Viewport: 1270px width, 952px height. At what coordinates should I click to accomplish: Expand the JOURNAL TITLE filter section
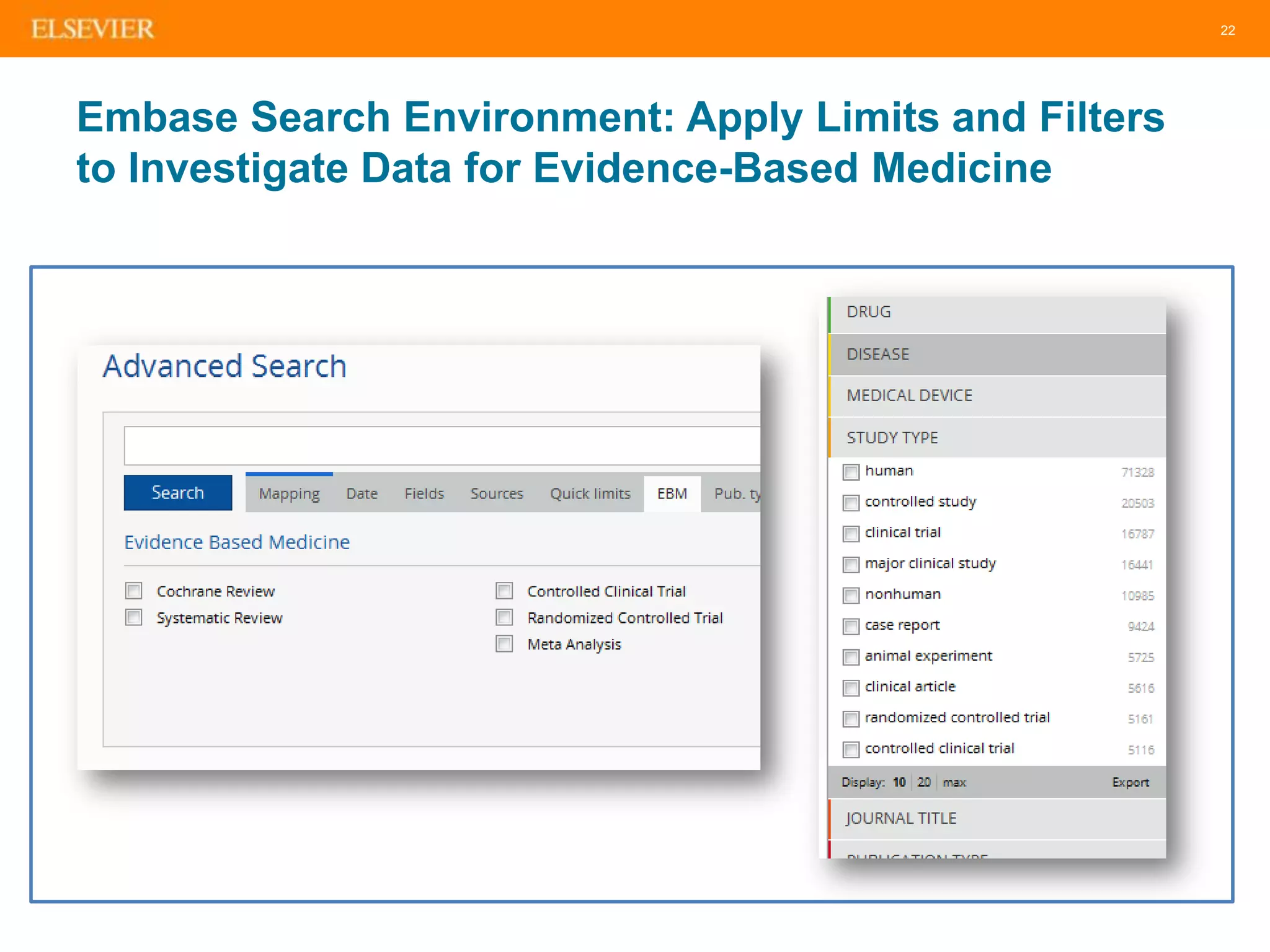point(997,819)
